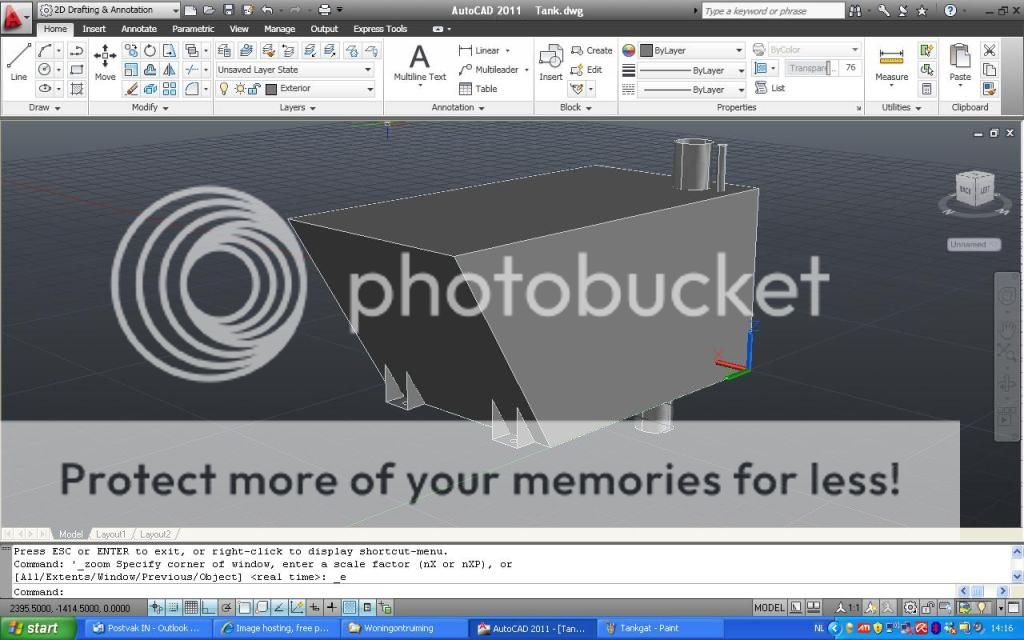Click the Insert block icon
The image size is (1024, 640).
[x=551, y=62]
